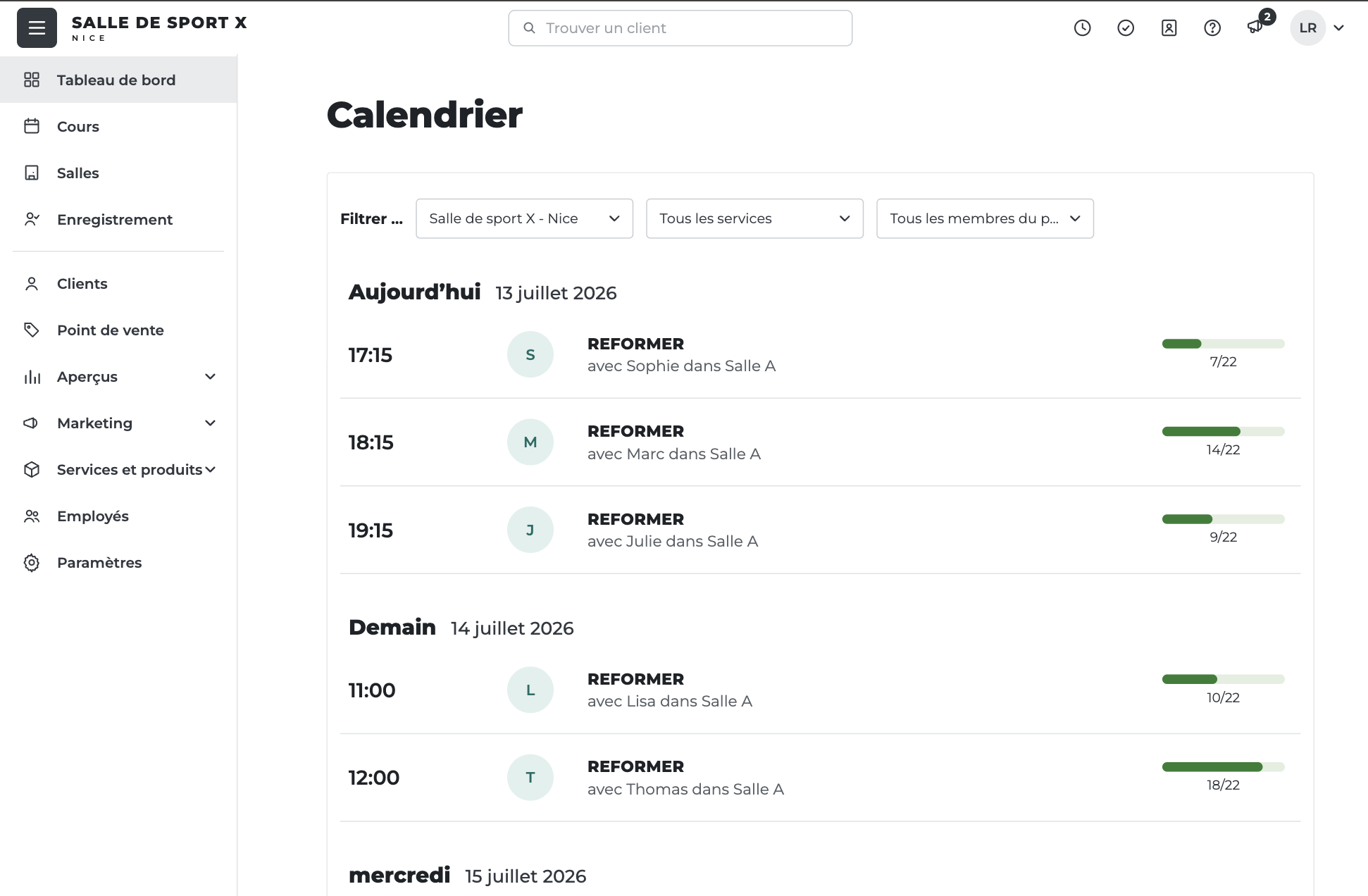The height and width of the screenshot is (896, 1368).
Task: Expand the Marketing submenu chevron
Action: (x=210, y=423)
